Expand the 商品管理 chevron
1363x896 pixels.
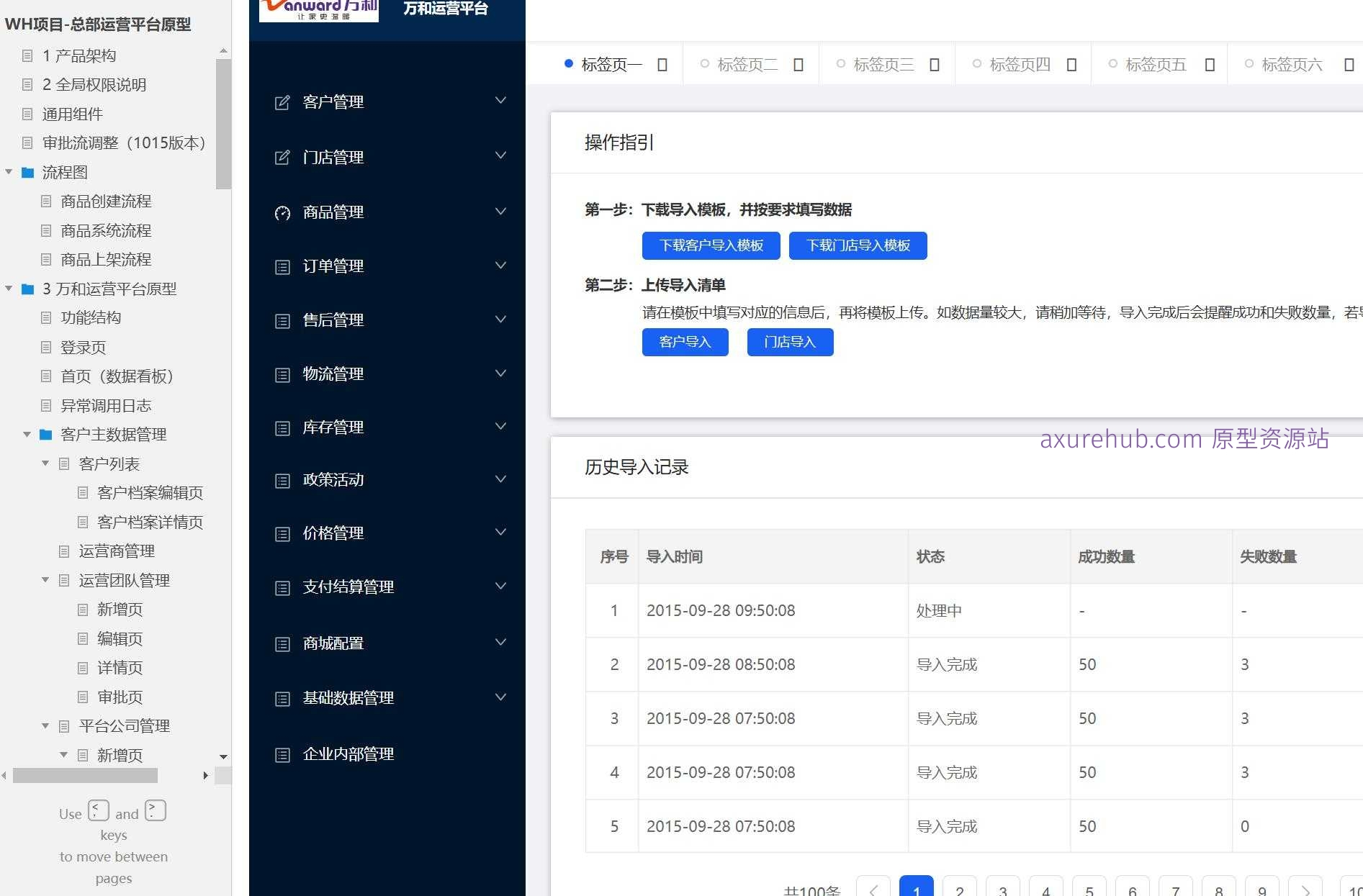click(500, 212)
